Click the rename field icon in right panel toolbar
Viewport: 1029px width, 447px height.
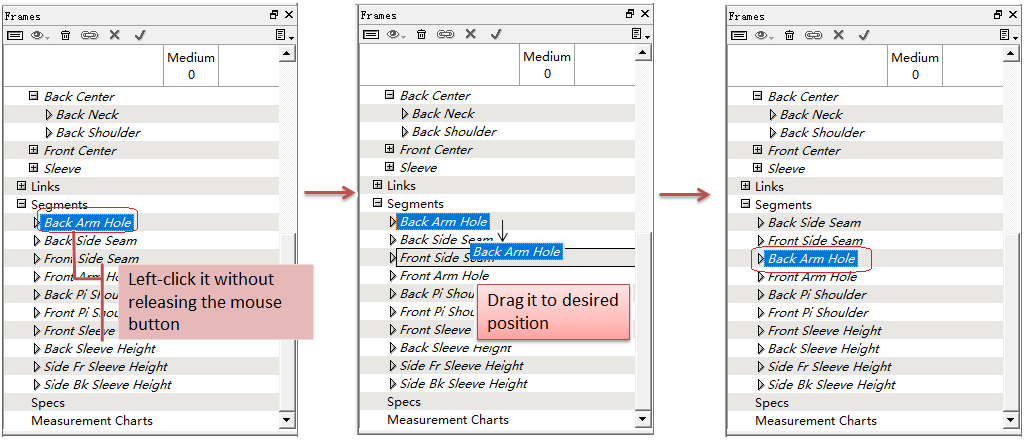click(x=739, y=35)
